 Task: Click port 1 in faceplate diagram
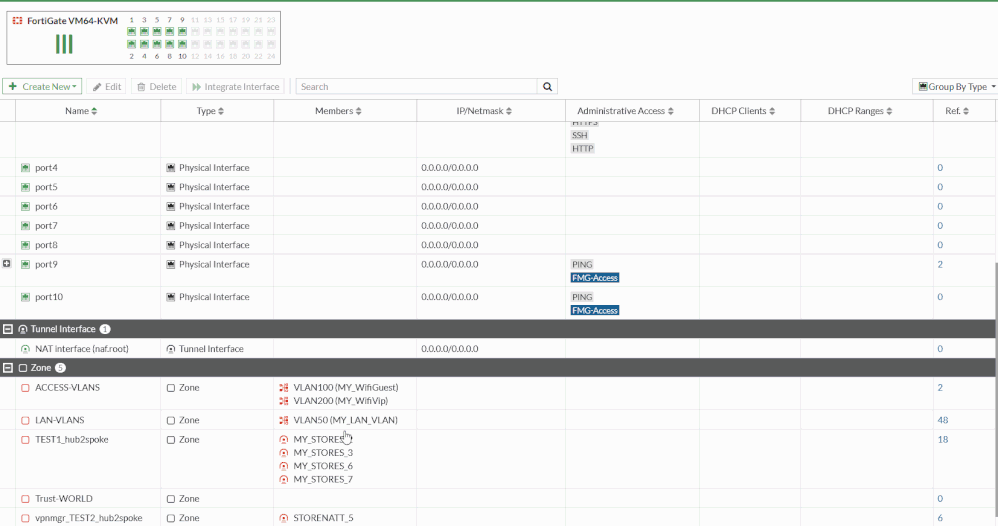click(x=132, y=31)
